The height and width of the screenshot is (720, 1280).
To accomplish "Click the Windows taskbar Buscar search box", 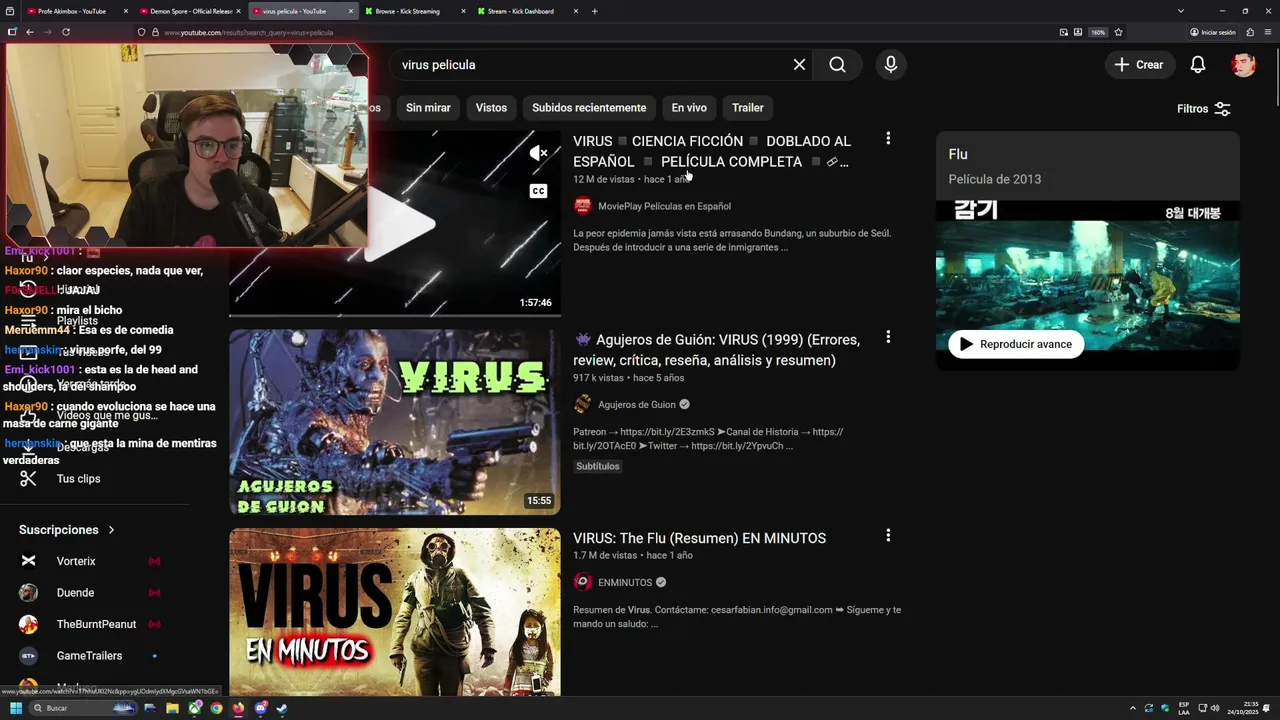I will pyautogui.click(x=85, y=708).
